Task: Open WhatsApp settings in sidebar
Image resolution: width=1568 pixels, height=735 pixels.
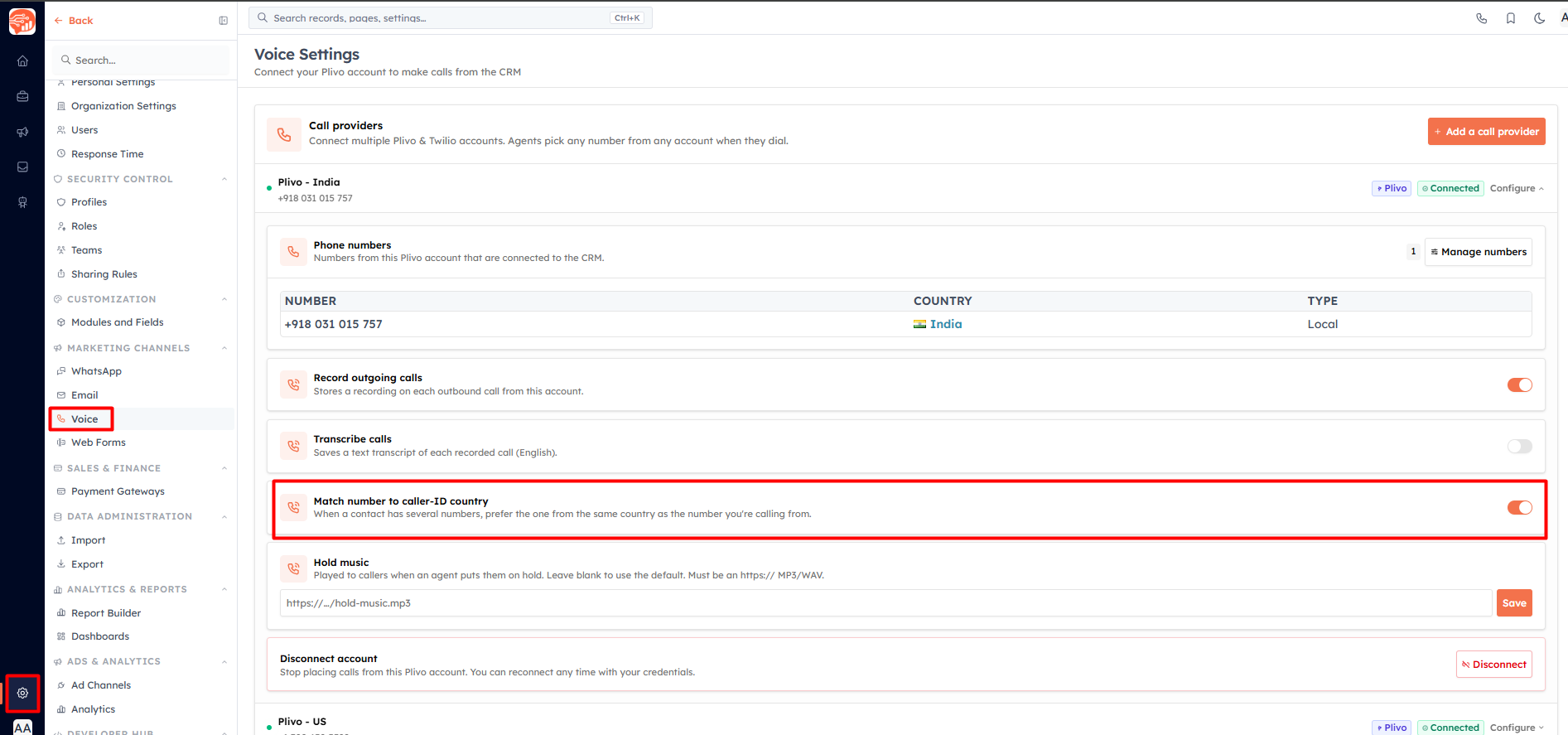Action: [96, 371]
